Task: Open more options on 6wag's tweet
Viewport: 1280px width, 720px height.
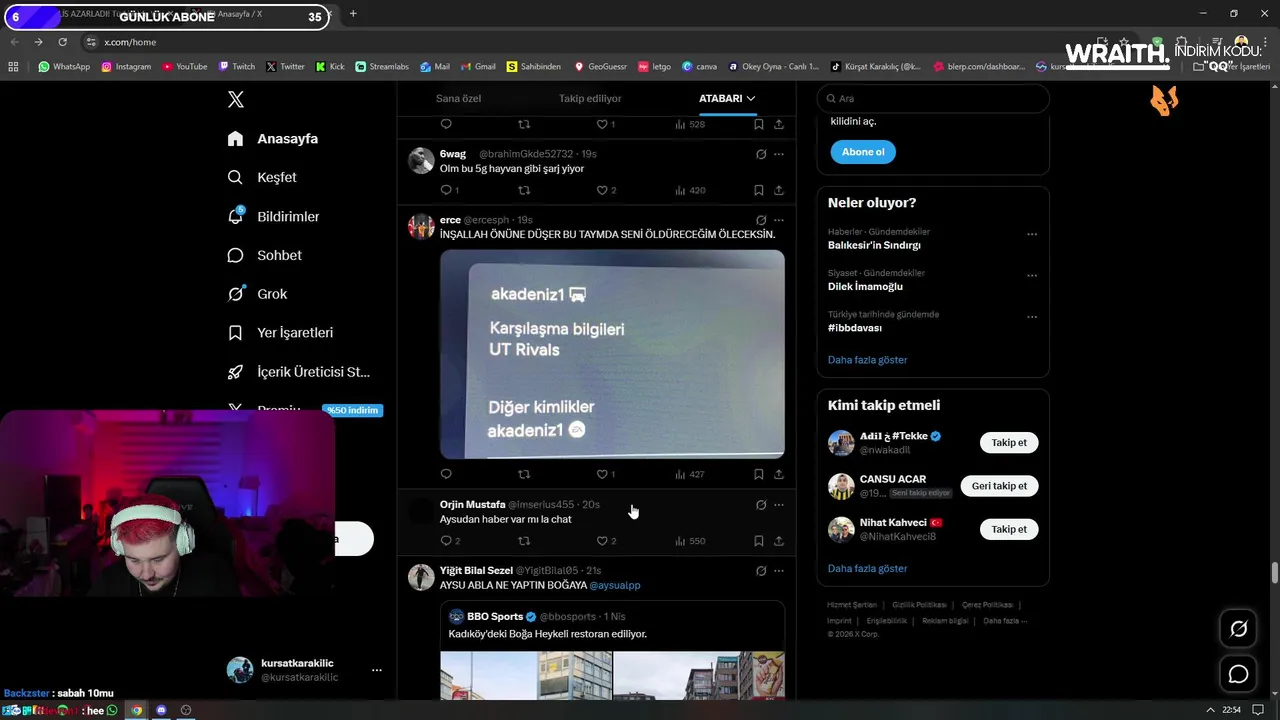Action: click(x=779, y=154)
